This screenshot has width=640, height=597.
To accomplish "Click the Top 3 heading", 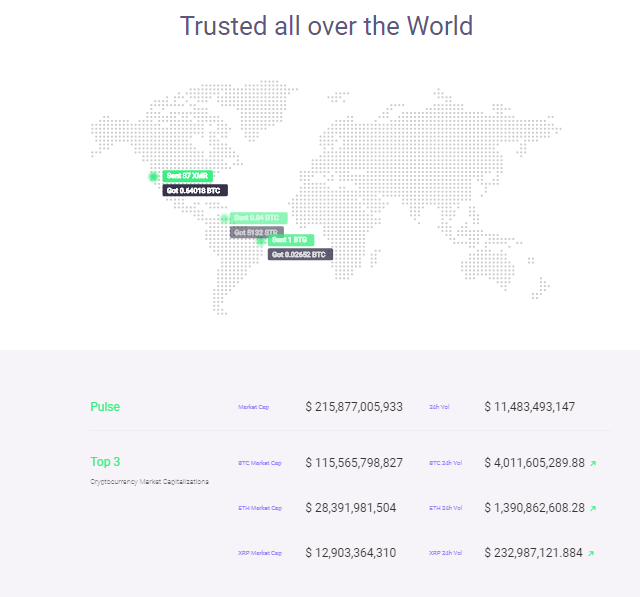I will pyautogui.click(x=105, y=462).
